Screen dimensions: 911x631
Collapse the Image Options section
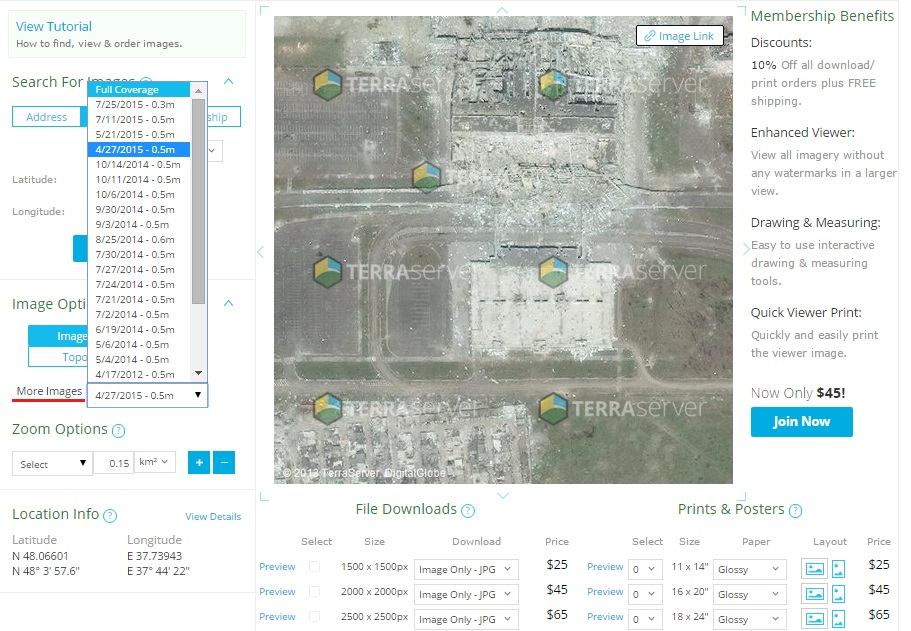[229, 303]
